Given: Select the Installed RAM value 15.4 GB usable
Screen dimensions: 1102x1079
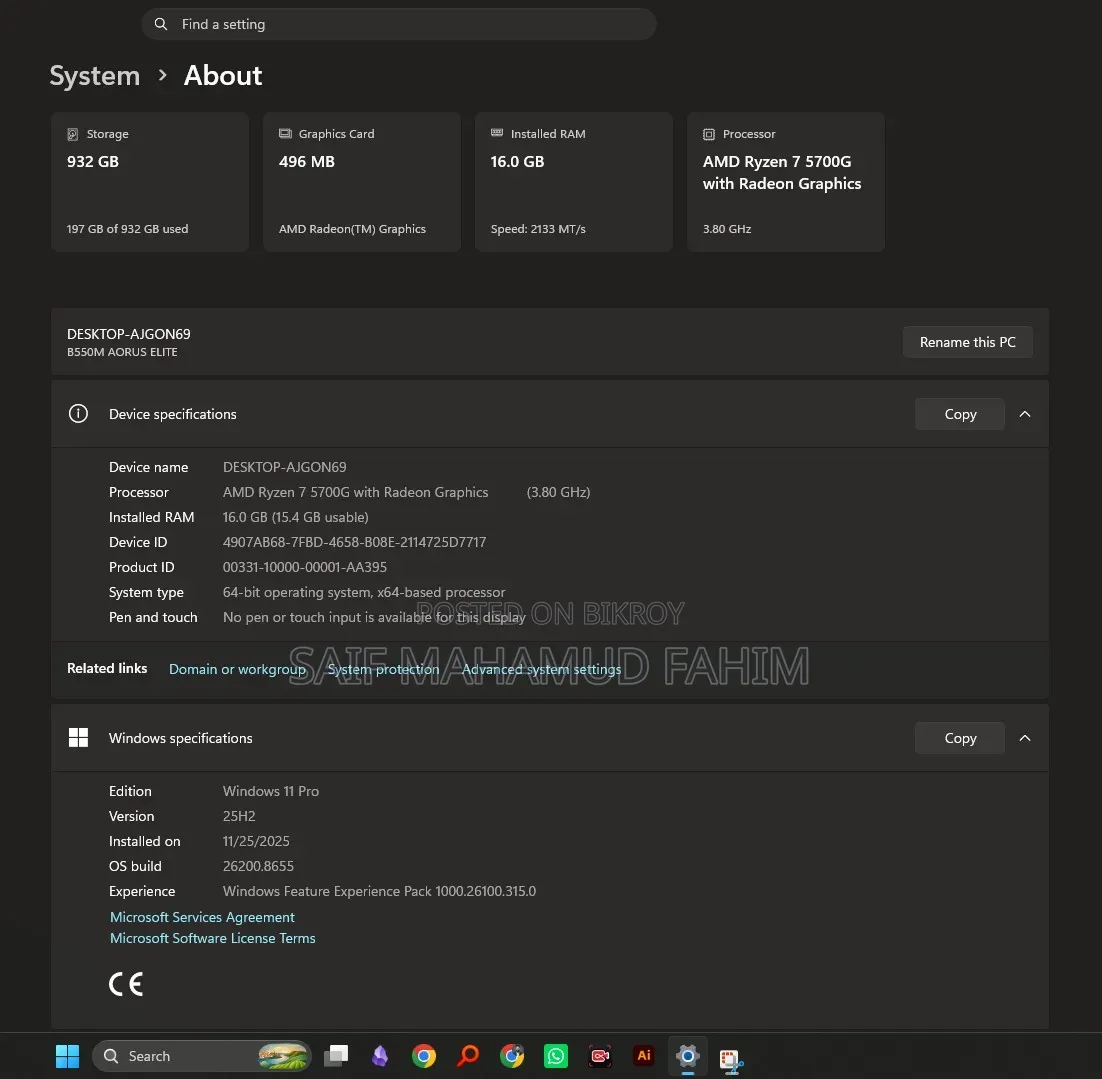Looking at the screenshot, I should 295,517.
